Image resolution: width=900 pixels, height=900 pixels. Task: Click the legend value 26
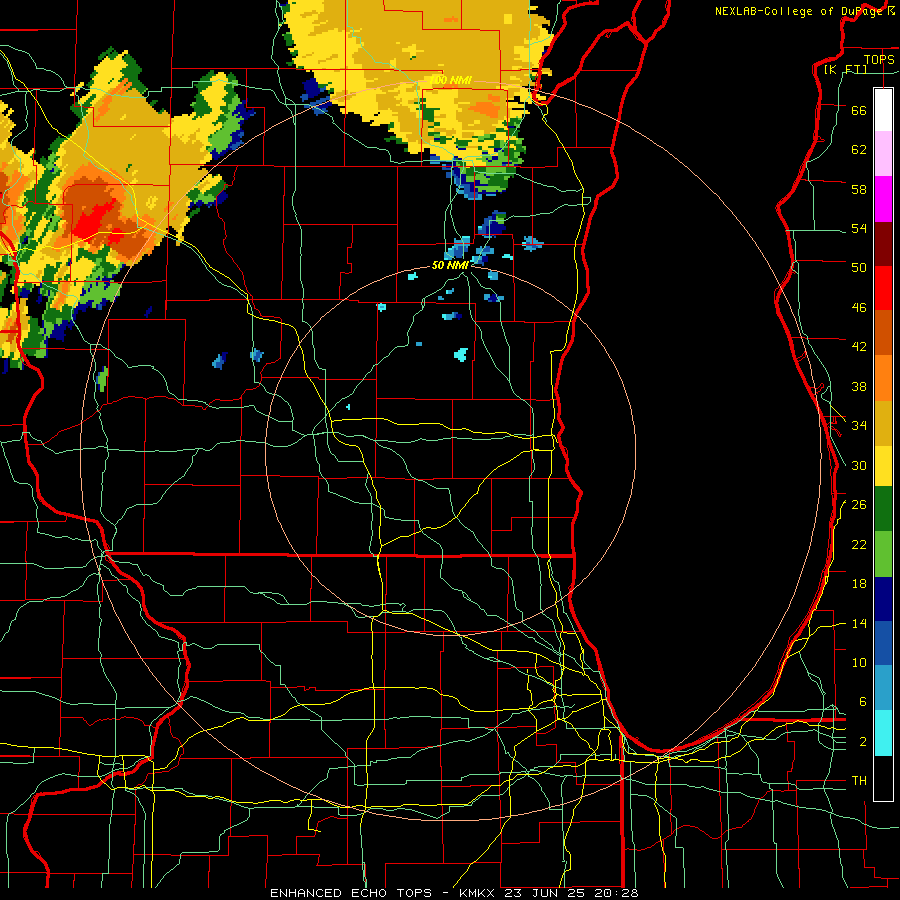(859, 505)
